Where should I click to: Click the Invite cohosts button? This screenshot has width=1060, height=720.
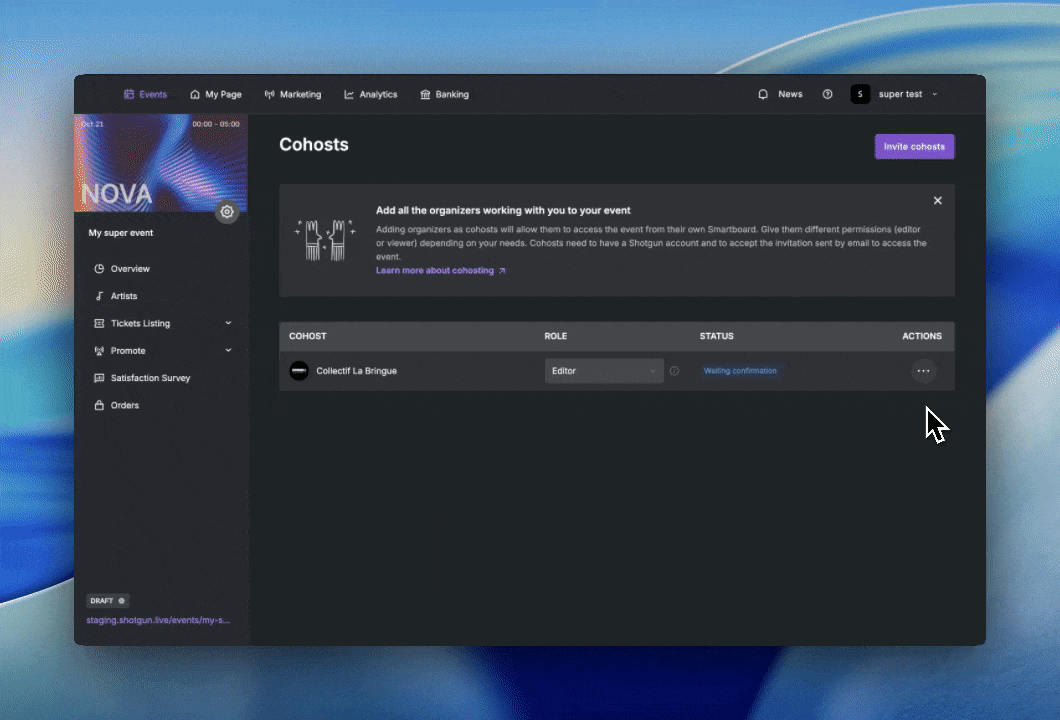(914, 147)
